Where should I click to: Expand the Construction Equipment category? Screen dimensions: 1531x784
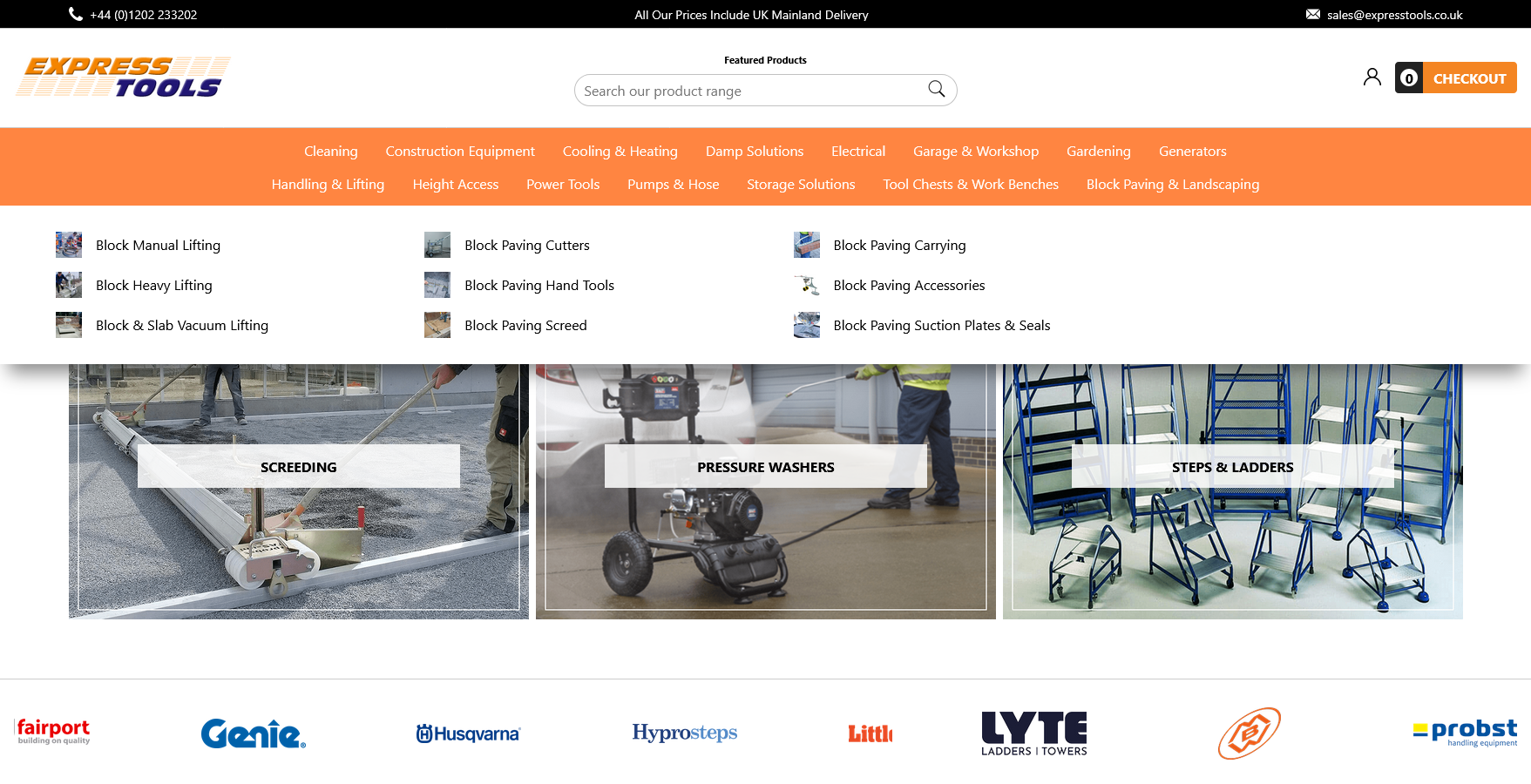(x=460, y=152)
